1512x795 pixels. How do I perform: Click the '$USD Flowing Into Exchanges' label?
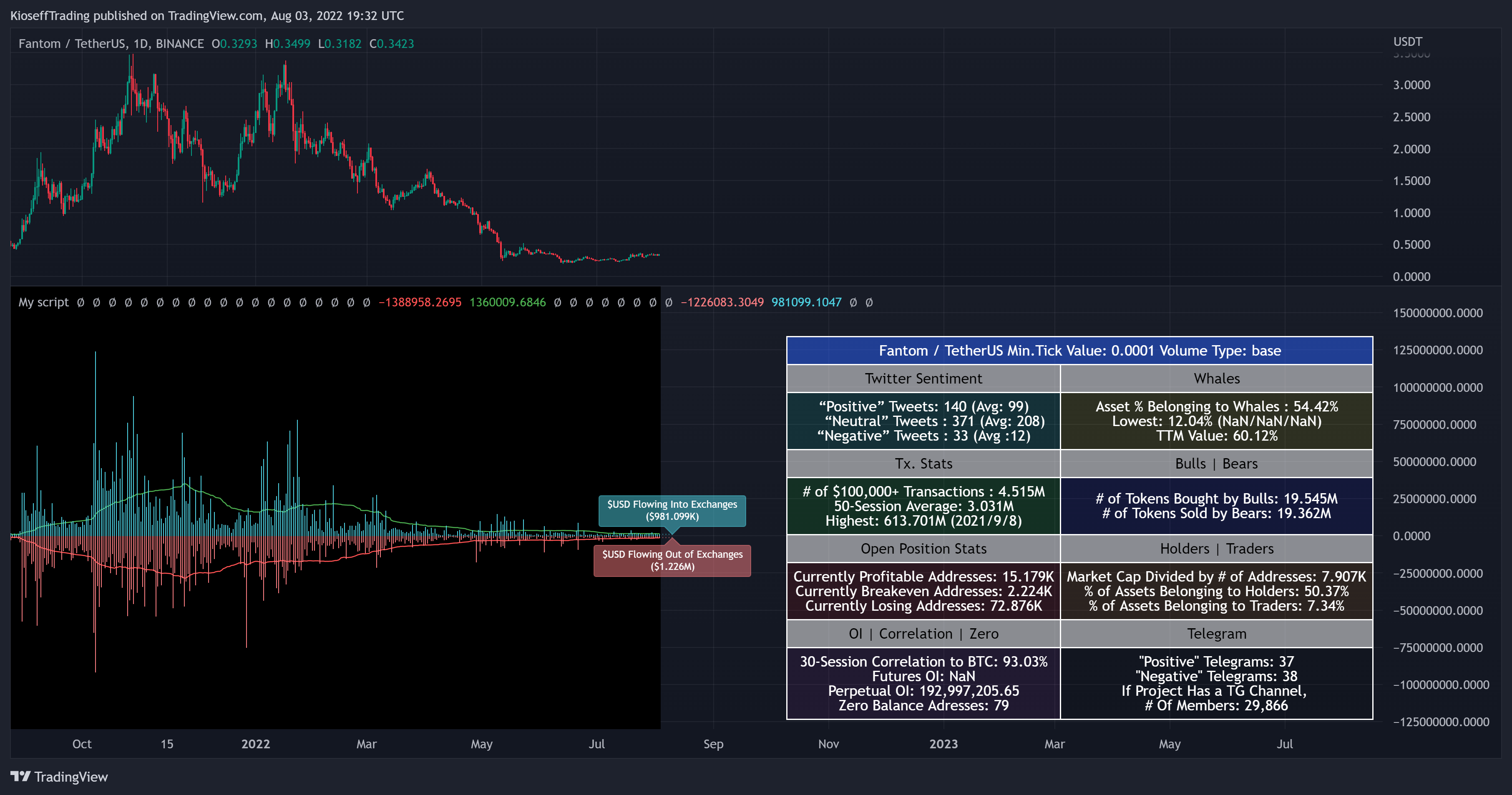pyautogui.click(x=672, y=510)
